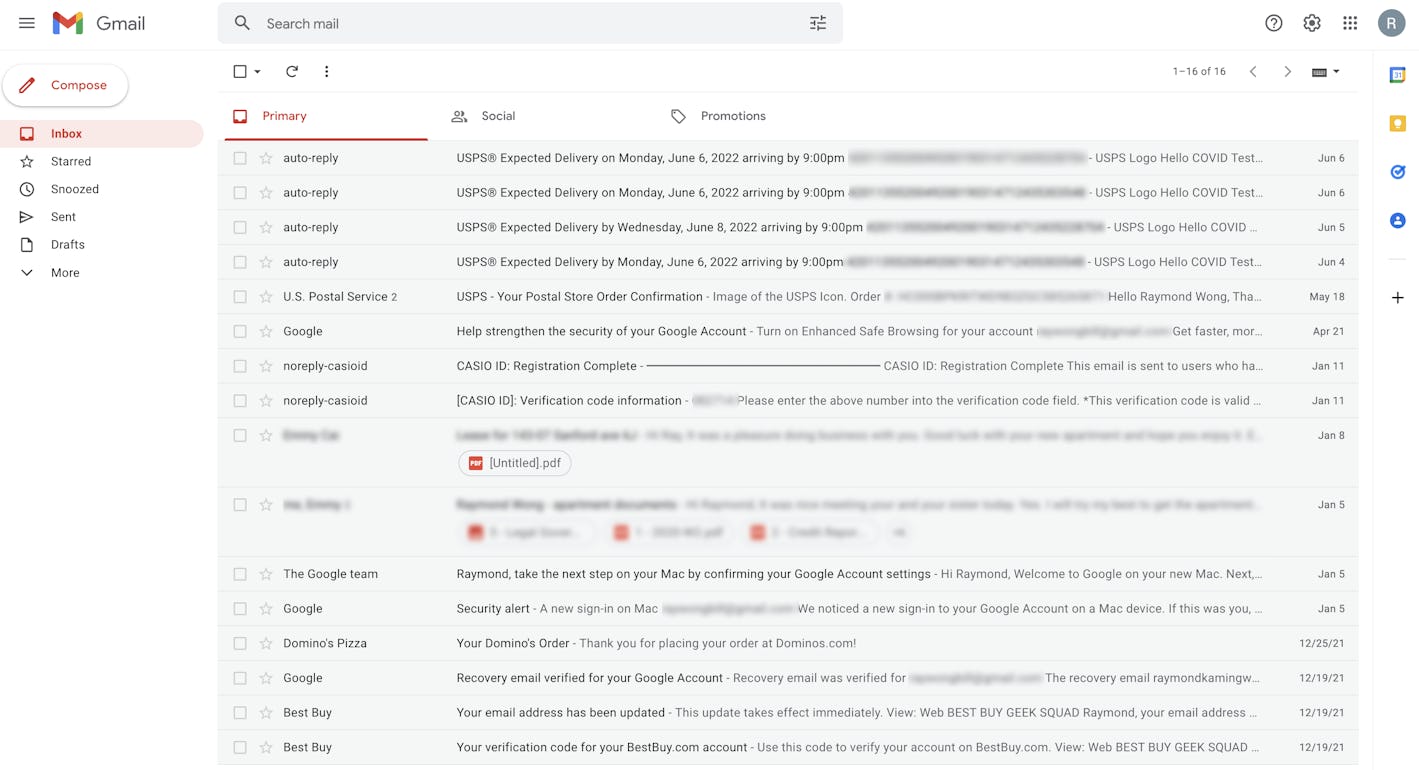The width and height of the screenshot is (1419, 770).
Task: Open the Support help icon
Action: coord(1273,22)
